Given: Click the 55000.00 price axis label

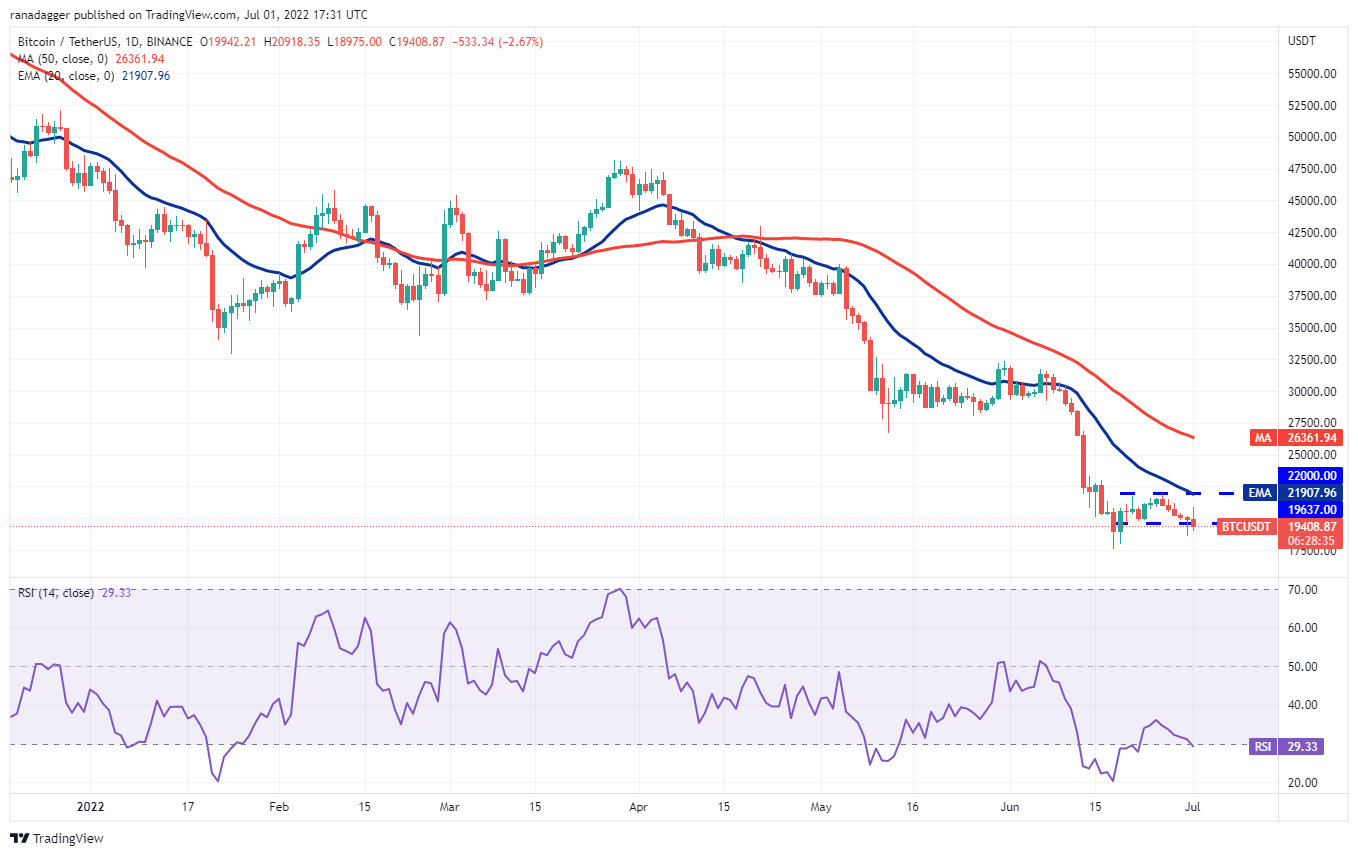Looking at the screenshot, I should pos(1311,73).
